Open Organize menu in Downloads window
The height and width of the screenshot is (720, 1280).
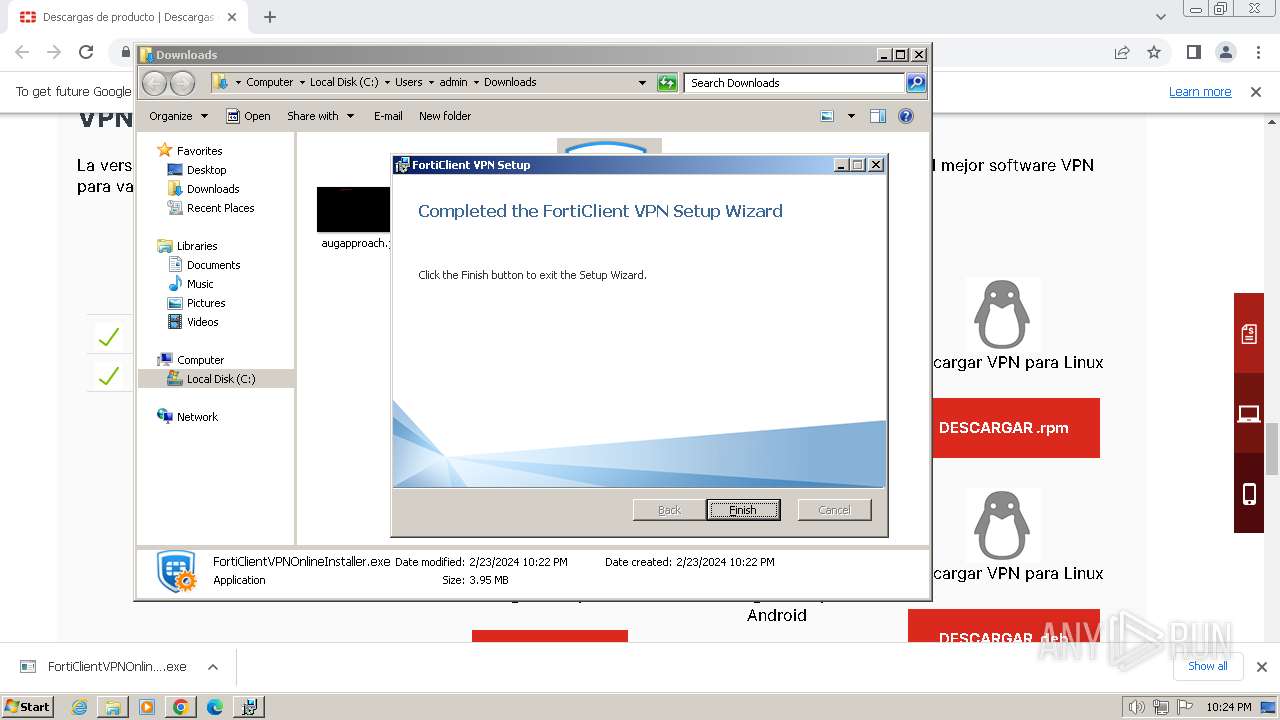coord(178,116)
